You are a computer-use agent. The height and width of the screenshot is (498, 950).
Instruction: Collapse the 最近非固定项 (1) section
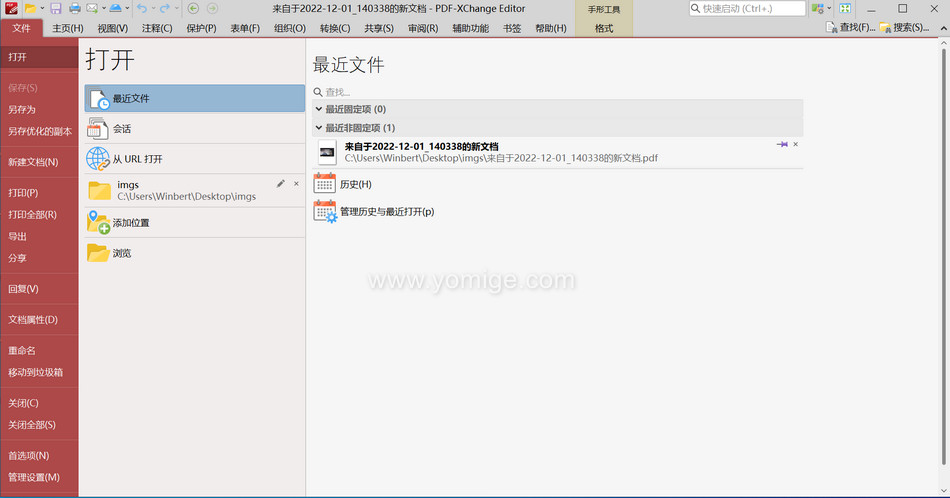319,128
